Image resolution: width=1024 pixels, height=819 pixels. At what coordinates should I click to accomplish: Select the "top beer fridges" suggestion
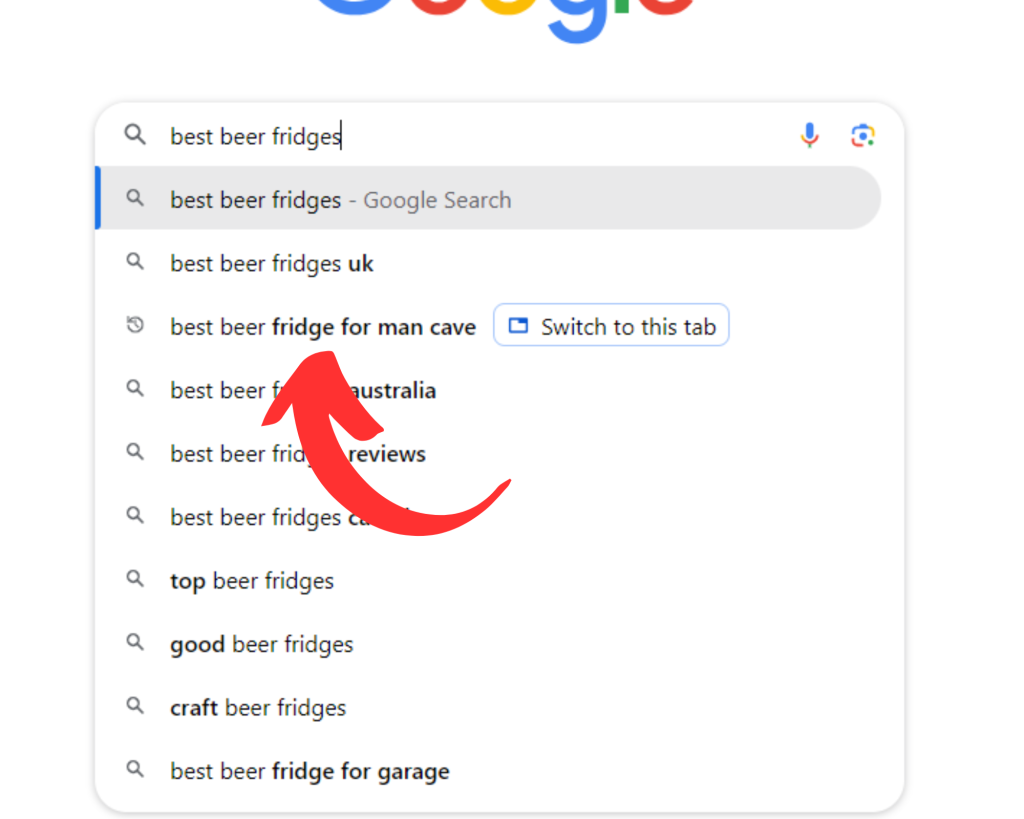point(252,581)
